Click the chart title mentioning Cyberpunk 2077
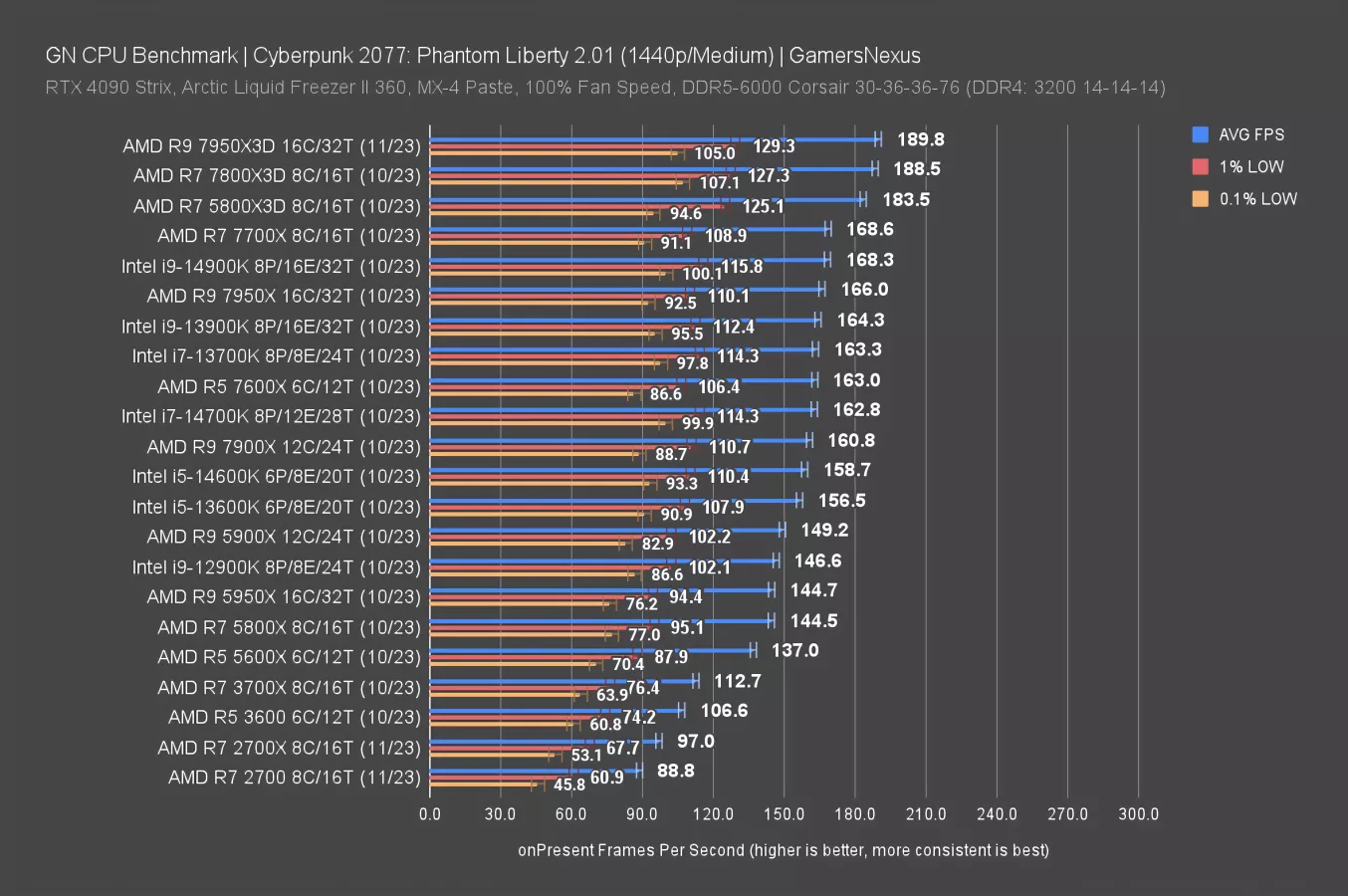1348x896 pixels. pyautogui.click(x=483, y=56)
